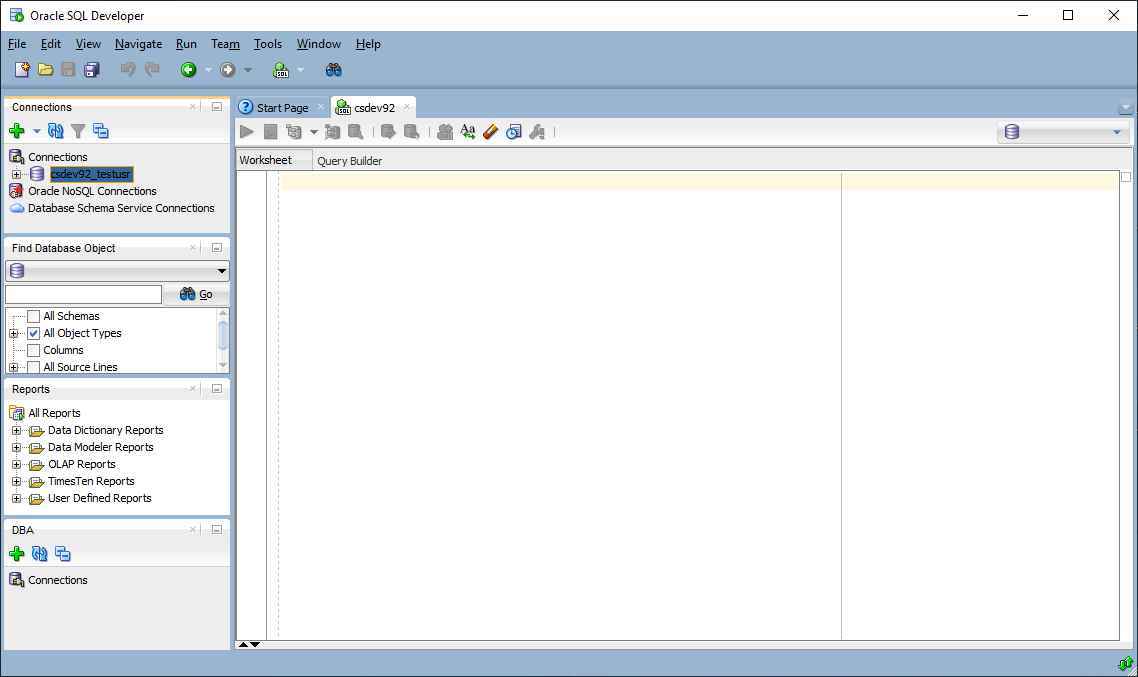Switch to the Query Builder tab
Image resolution: width=1138 pixels, height=677 pixels.
[x=349, y=161]
